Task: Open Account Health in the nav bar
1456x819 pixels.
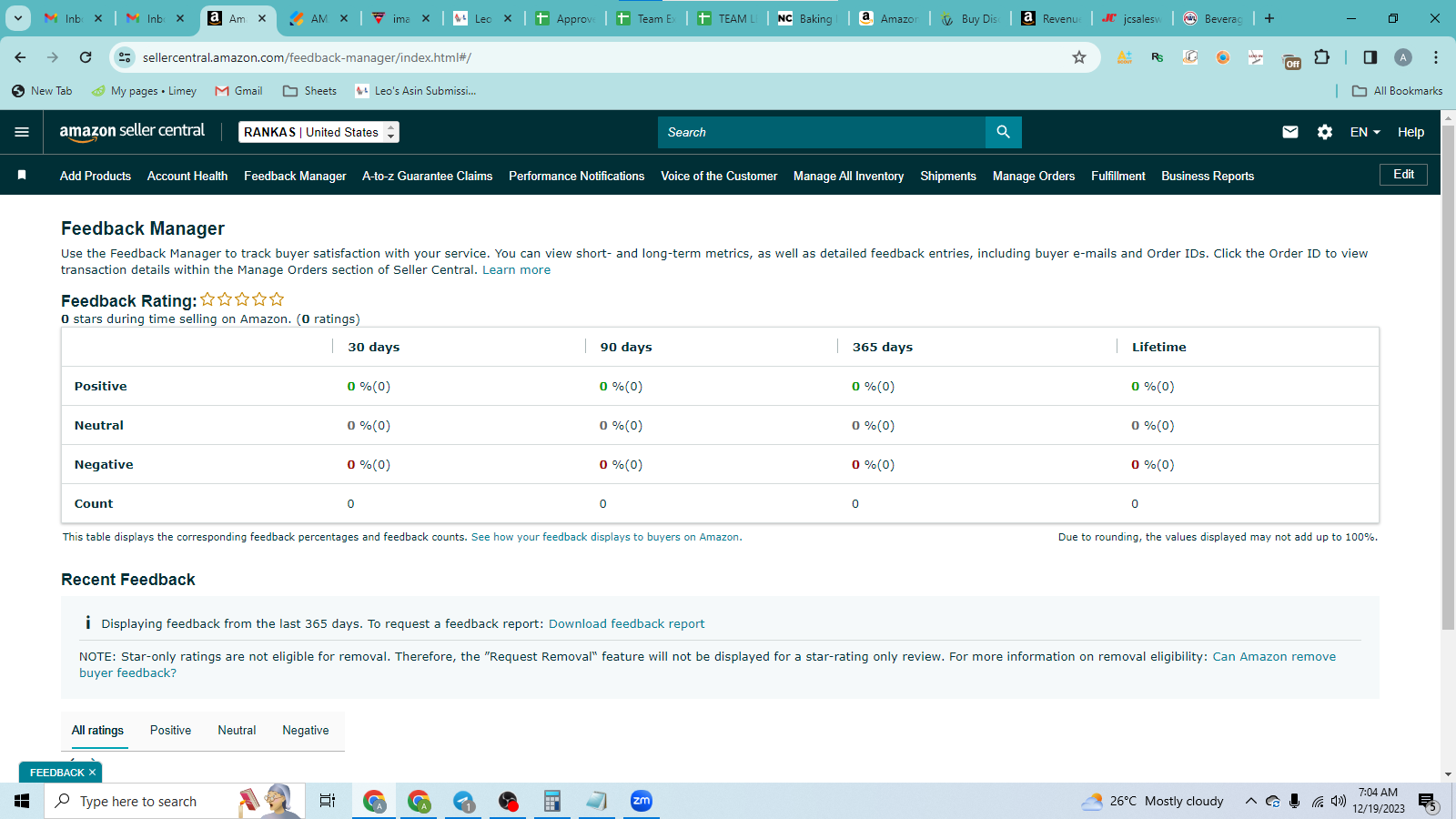Action: coord(187,176)
